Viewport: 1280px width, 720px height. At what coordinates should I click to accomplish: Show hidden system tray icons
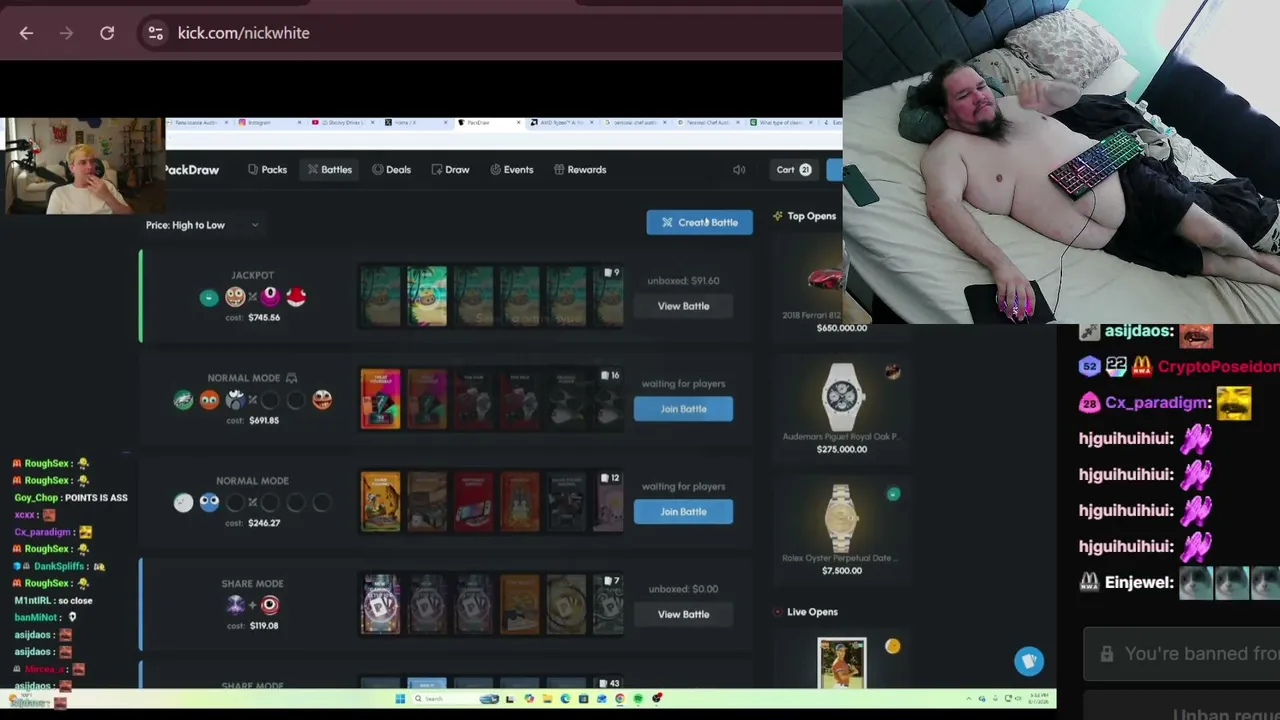[x=968, y=698]
